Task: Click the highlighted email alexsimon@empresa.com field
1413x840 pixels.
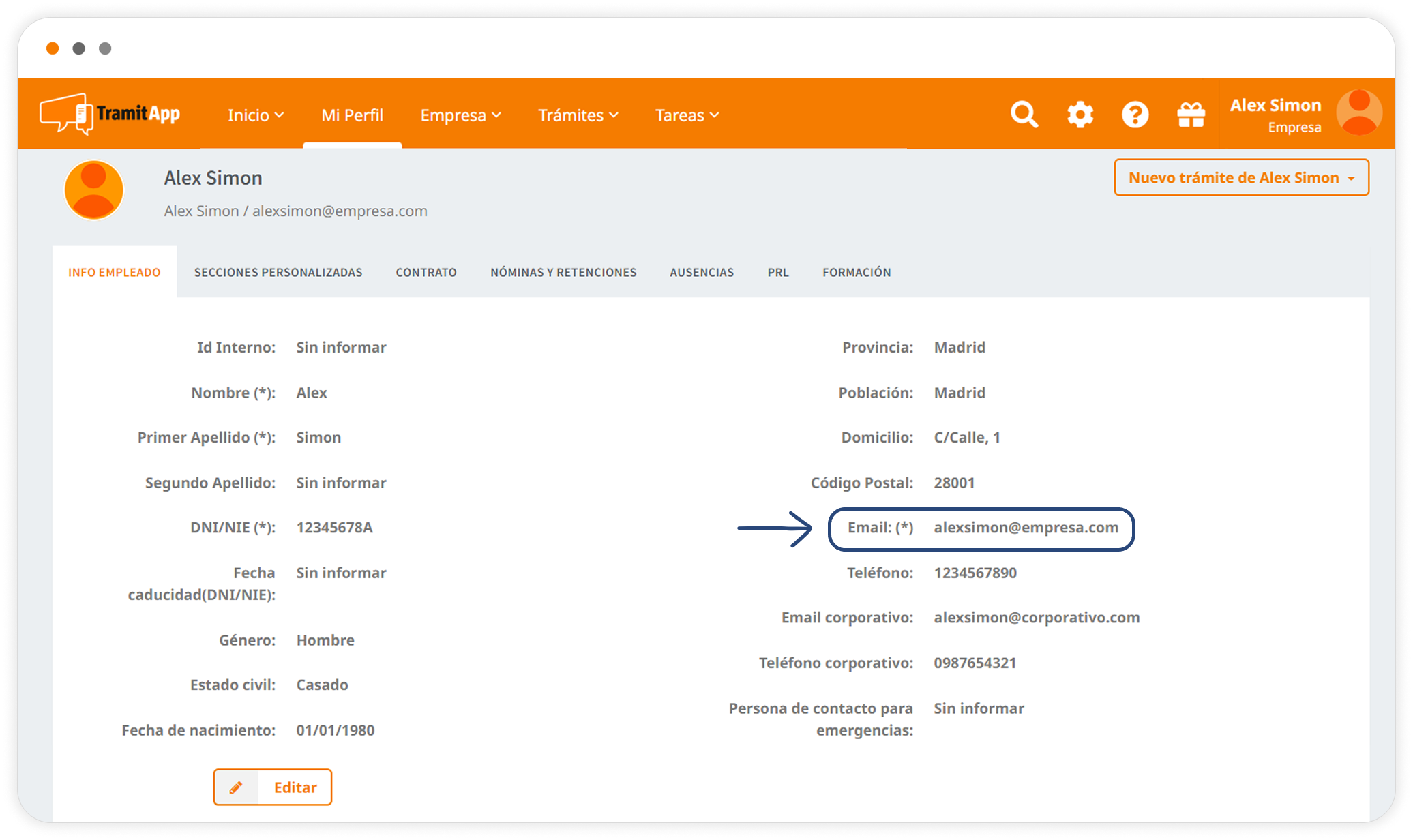Action: (1026, 528)
